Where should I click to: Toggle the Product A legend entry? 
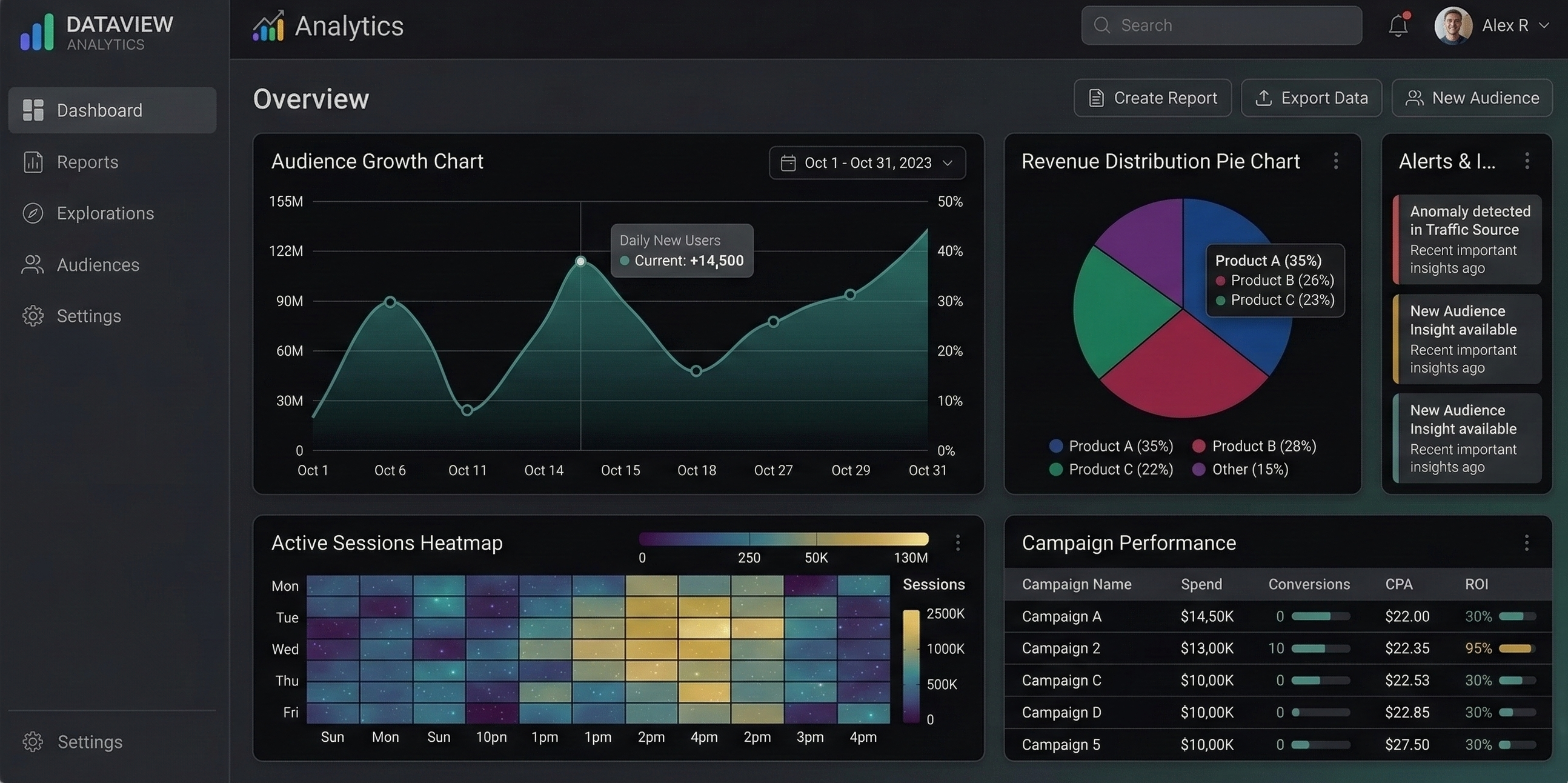(x=1110, y=445)
